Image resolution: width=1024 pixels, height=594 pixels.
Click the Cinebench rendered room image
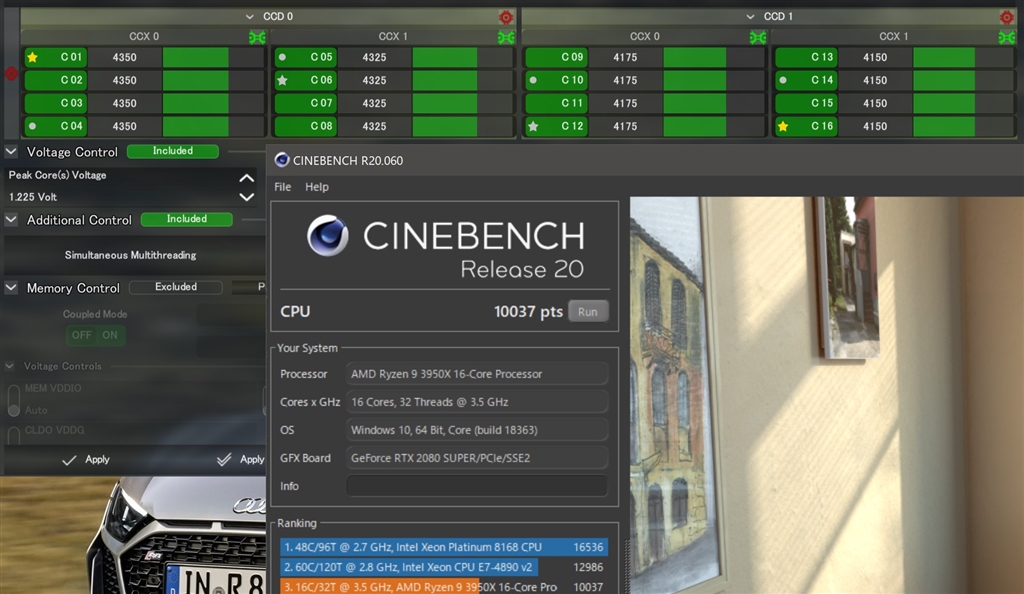pyautogui.click(x=827, y=396)
